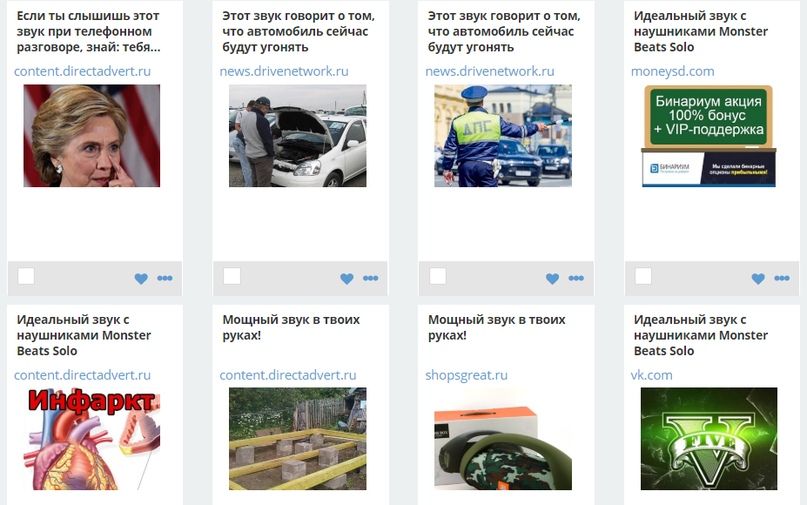Open the shopsgreat.ru link

(466, 375)
